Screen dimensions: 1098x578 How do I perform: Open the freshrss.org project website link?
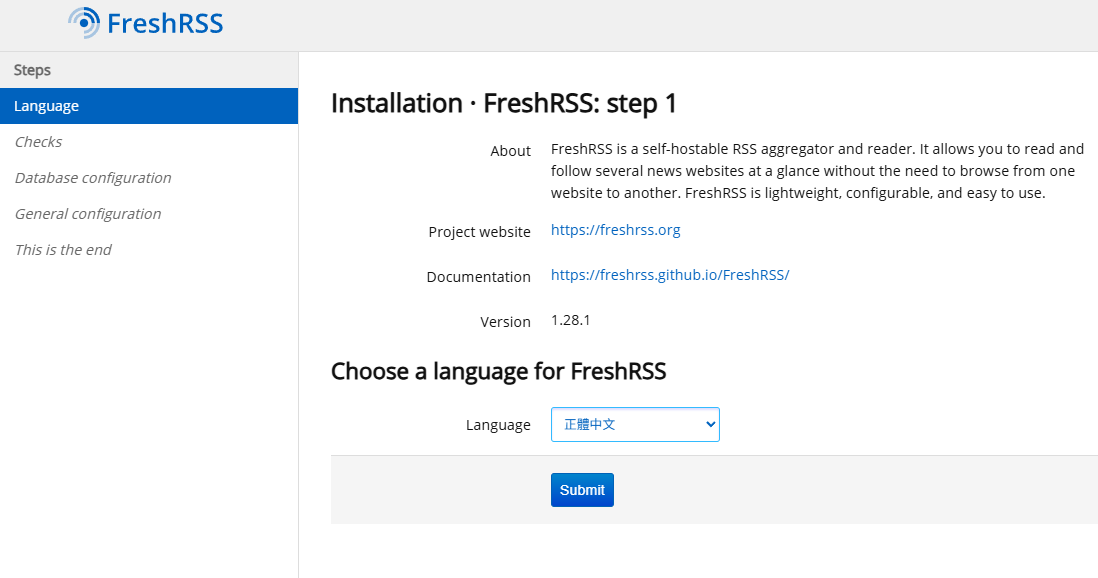tap(615, 230)
